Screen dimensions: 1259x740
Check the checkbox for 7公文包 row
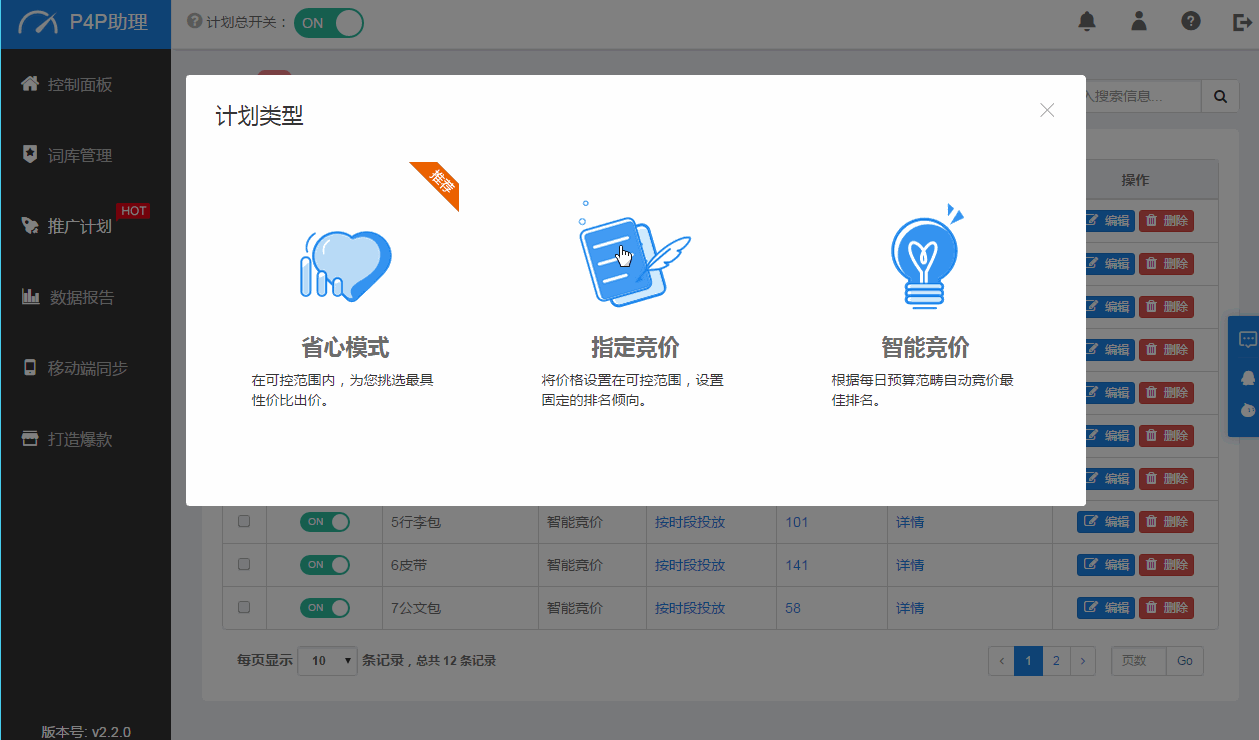(244, 607)
